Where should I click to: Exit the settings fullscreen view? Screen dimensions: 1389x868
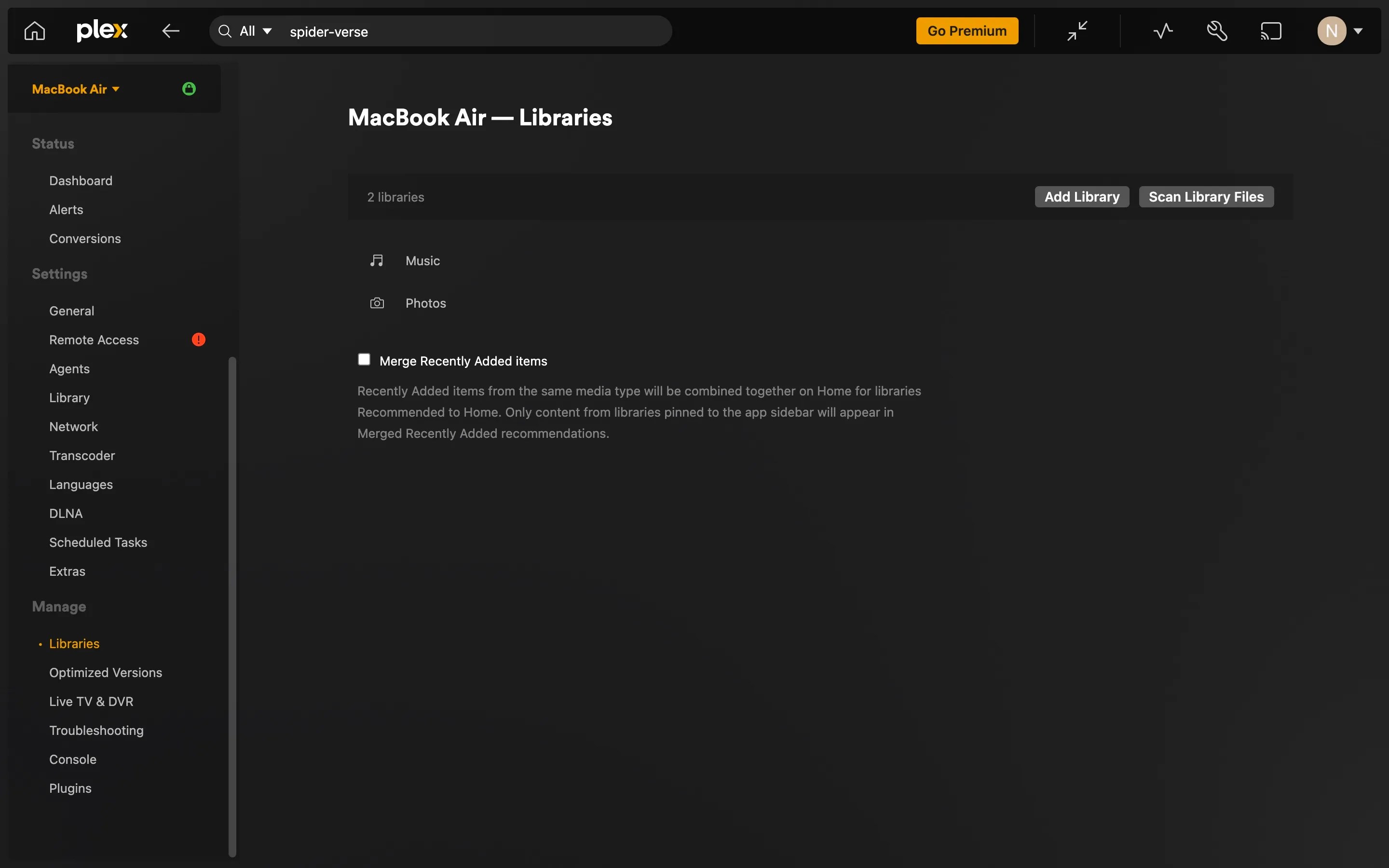[x=1077, y=30]
